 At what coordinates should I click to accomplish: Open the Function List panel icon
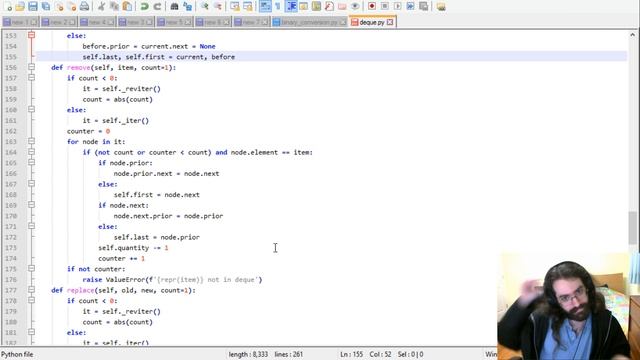tap(329, 7)
